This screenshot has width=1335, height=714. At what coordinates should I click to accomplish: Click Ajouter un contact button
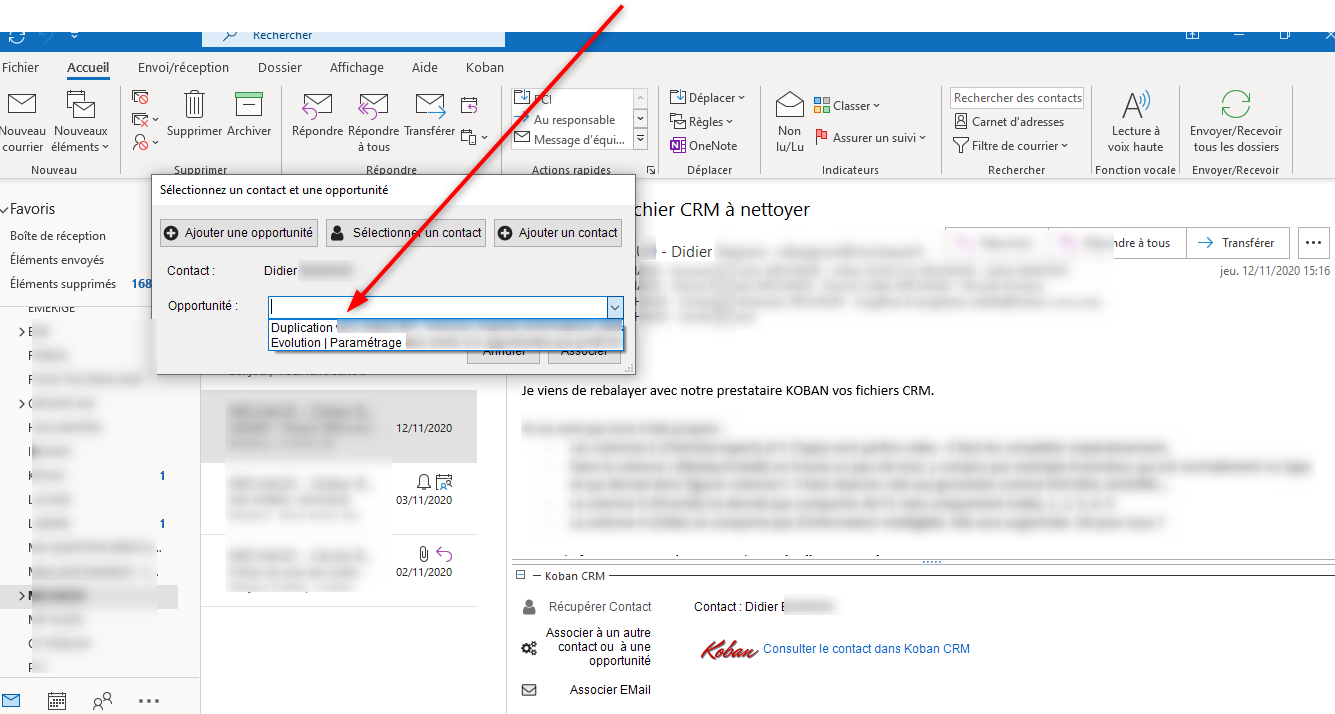coord(558,233)
